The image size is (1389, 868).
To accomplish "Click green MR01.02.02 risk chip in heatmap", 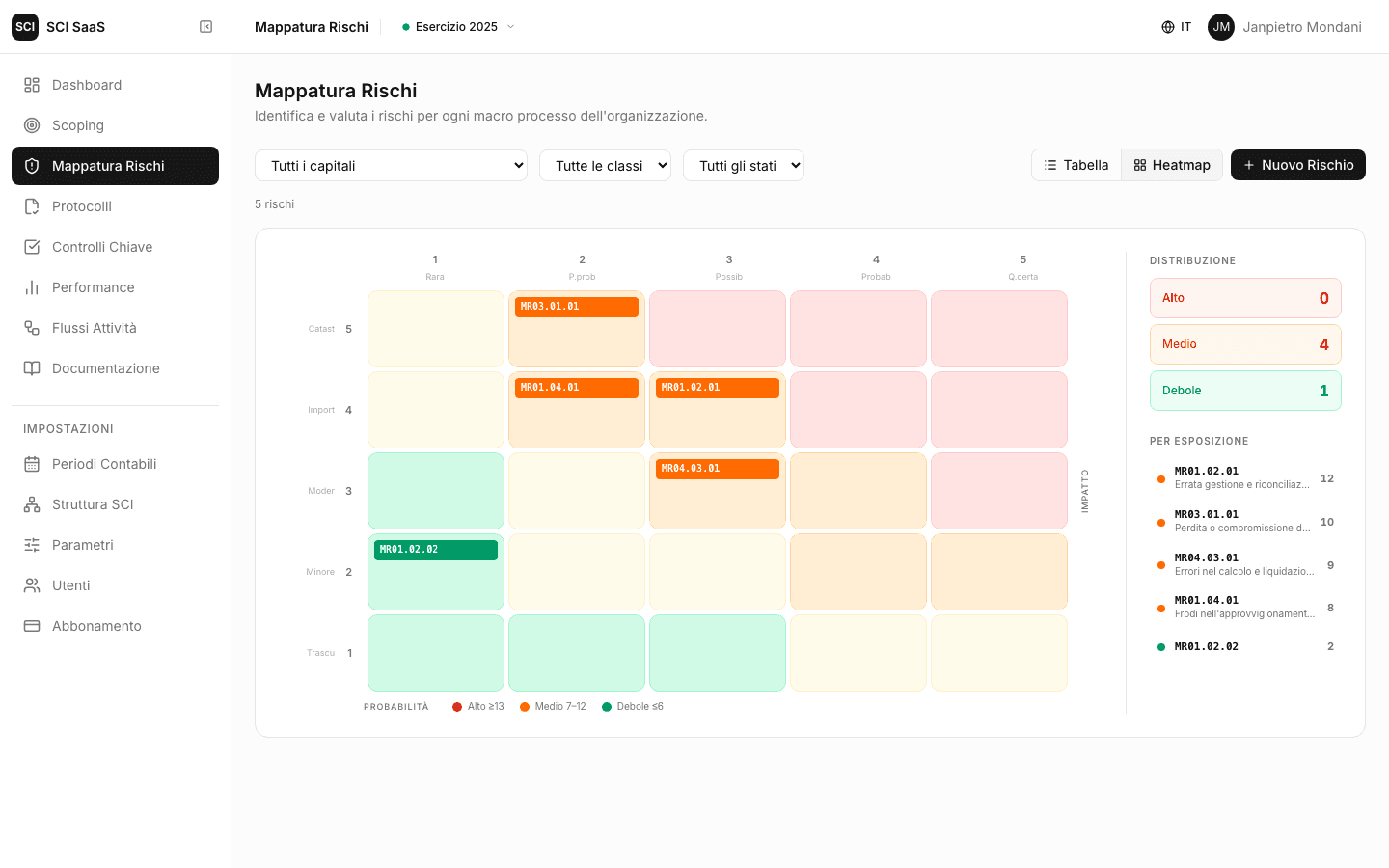I will pos(436,550).
